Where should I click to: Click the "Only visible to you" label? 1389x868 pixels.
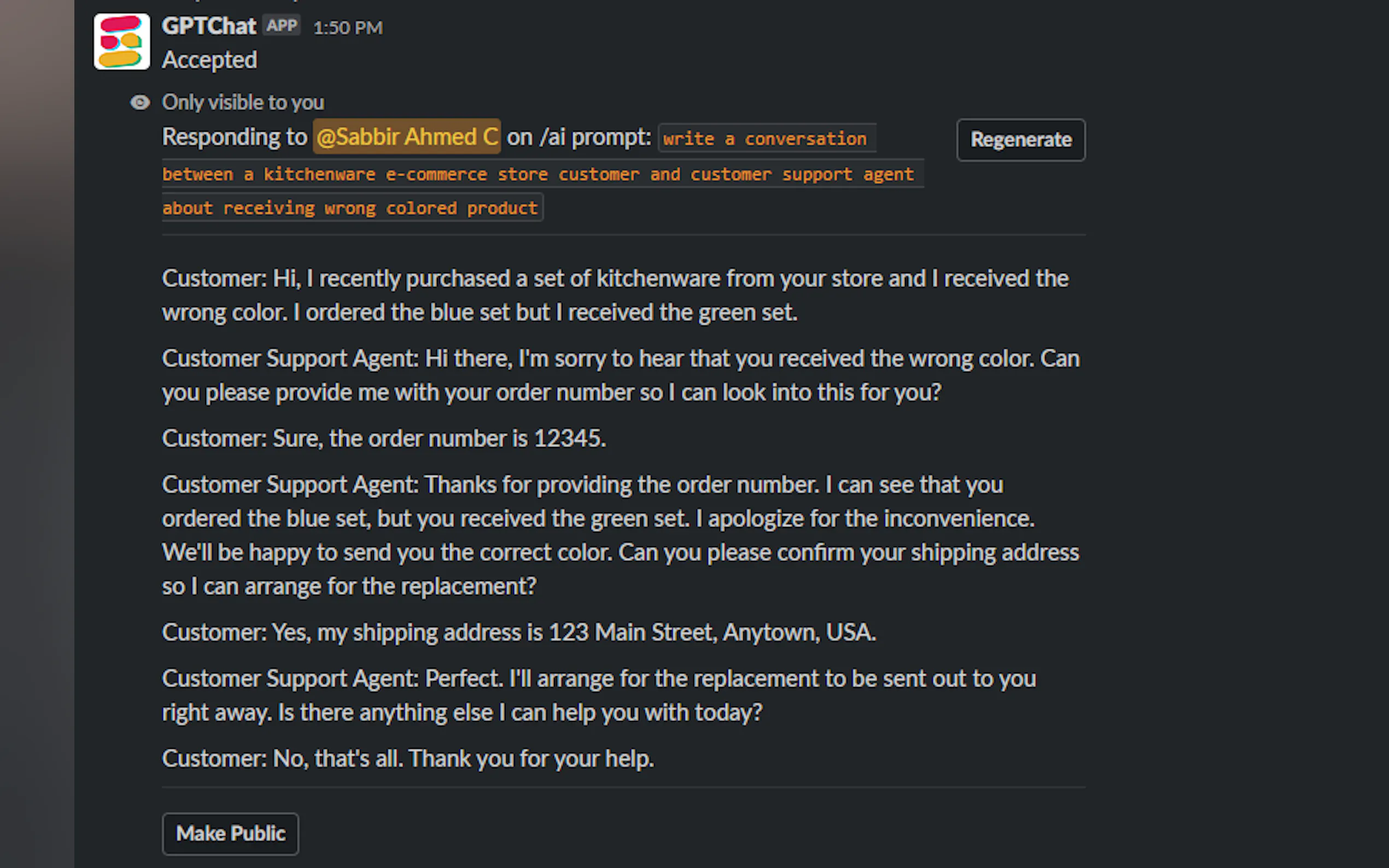click(x=243, y=103)
